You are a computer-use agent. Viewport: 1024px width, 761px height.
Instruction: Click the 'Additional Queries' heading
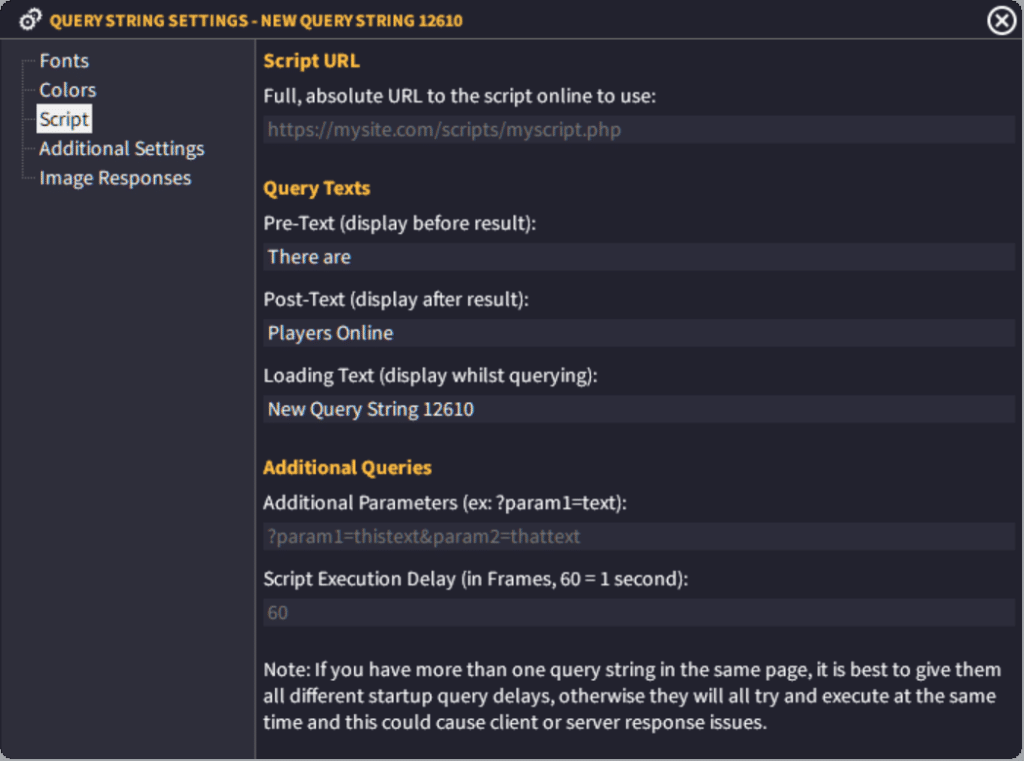pyautogui.click(x=347, y=468)
